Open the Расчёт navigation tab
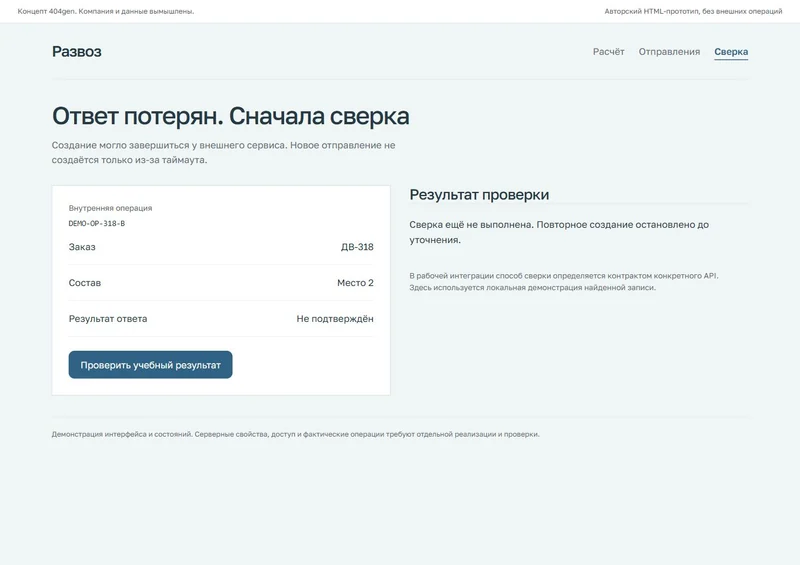The height and width of the screenshot is (565, 800). tap(608, 52)
